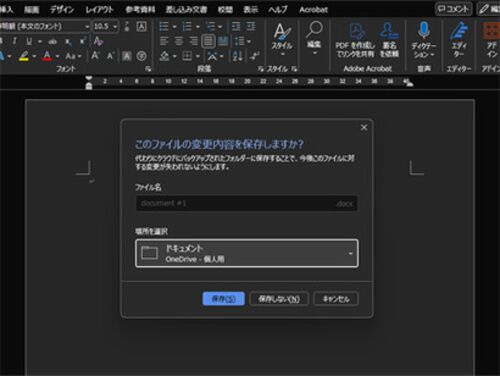Click the numbered list icon
Viewport: 500px width, 376px height.
coord(187,26)
